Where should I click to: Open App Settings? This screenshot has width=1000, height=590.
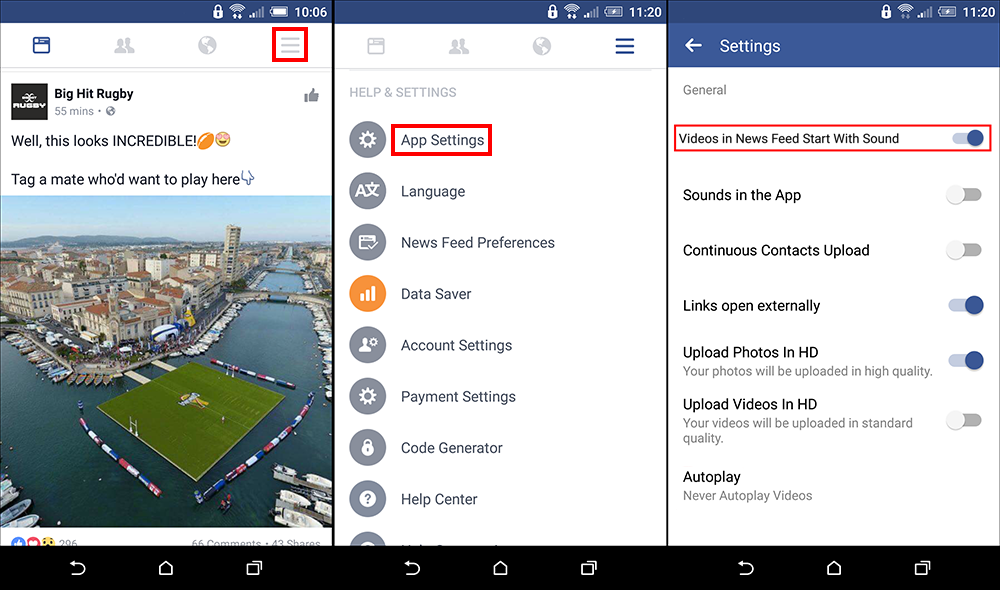tap(442, 140)
